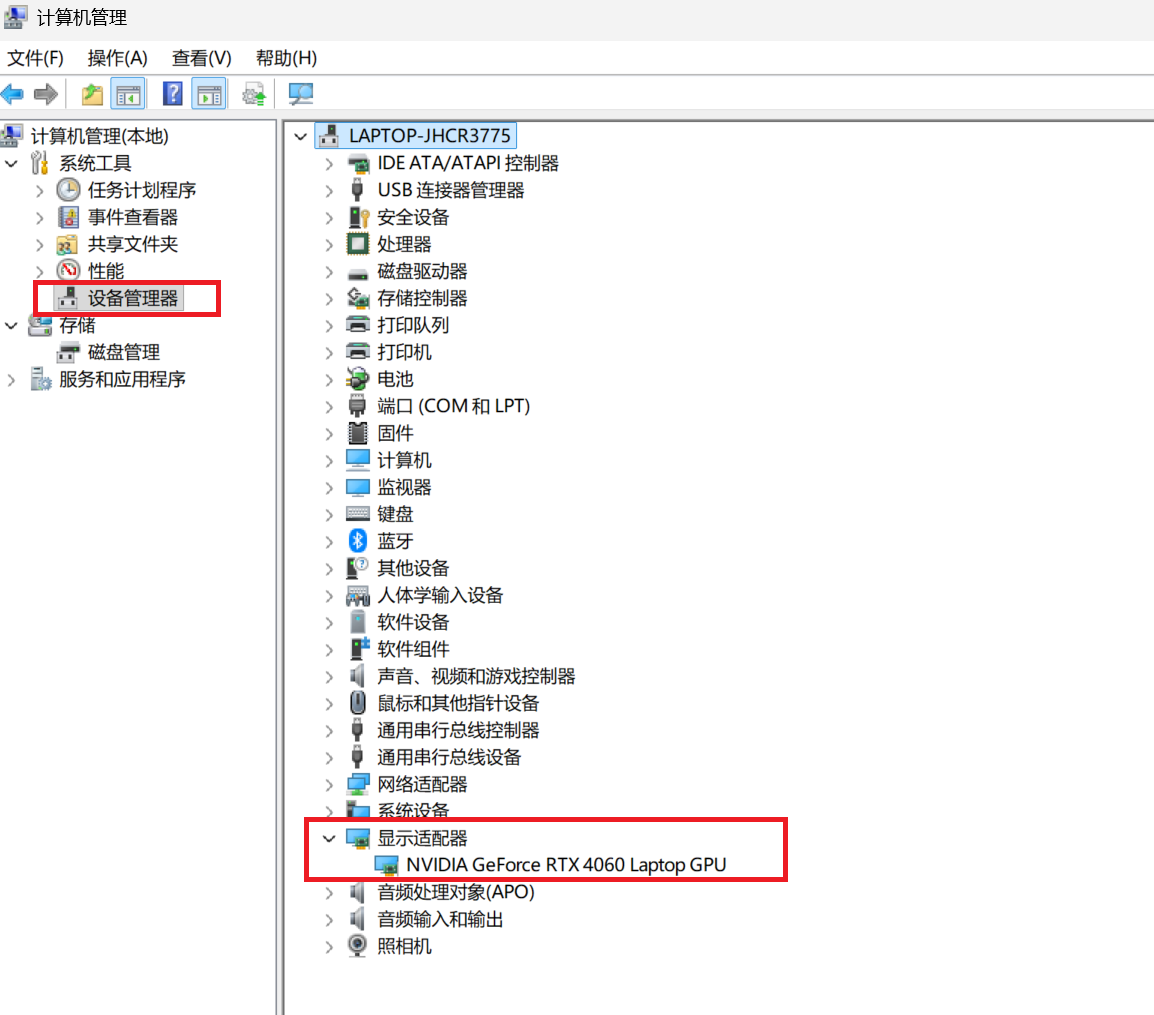
Task: Click the Forward arrow toolbar icon
Action: pos(46,94)
